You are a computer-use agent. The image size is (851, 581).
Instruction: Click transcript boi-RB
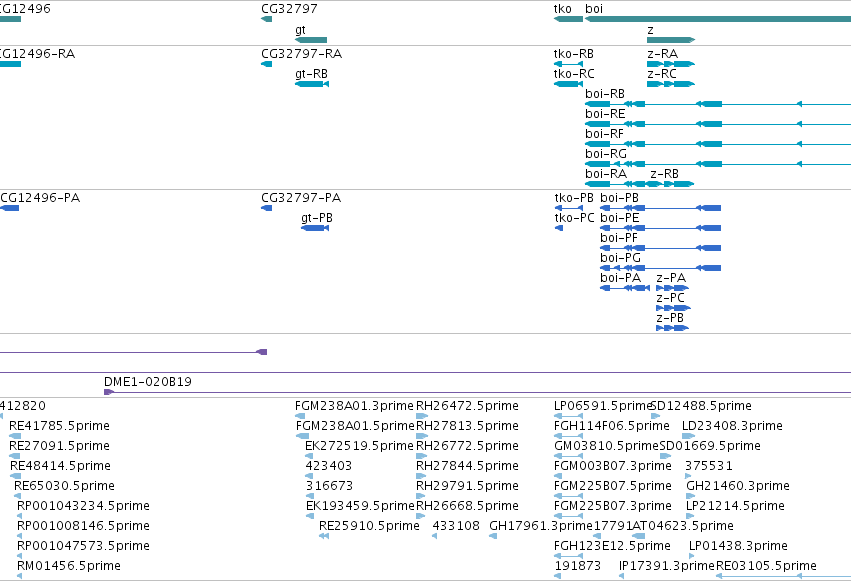718,104
